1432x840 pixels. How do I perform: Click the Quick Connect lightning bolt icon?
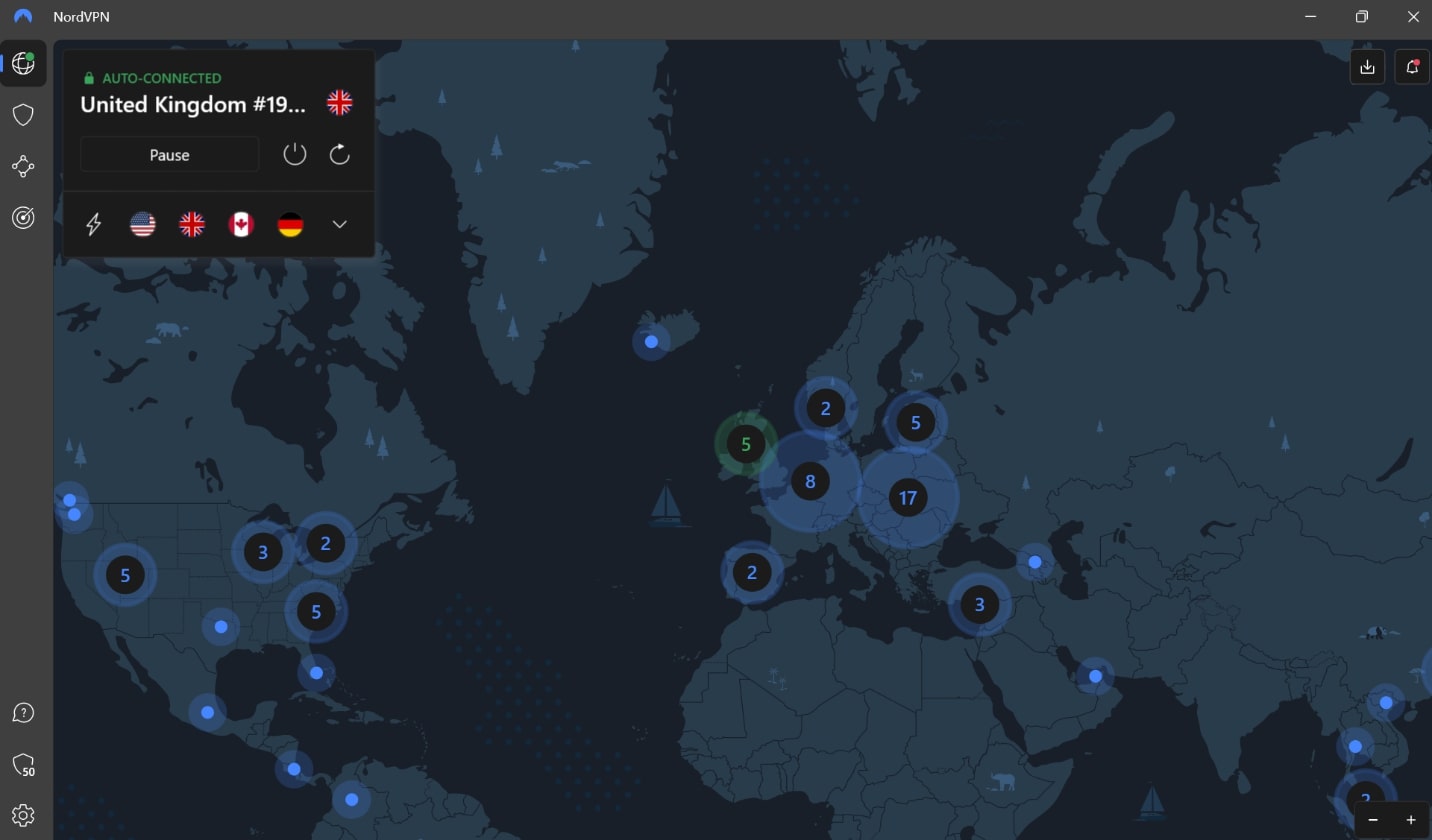(x=94, y=224)
